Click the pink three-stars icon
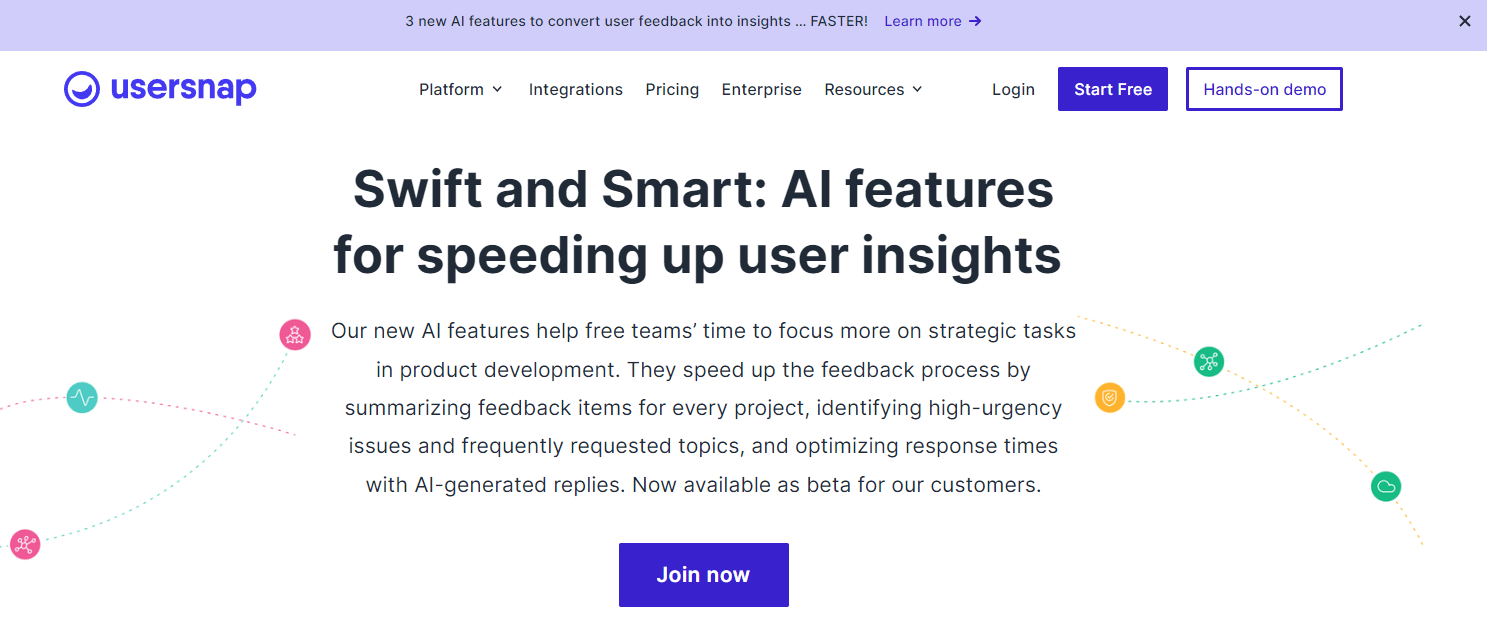The height and width of the screenshot is (636, 1487). tap(295, 335)
